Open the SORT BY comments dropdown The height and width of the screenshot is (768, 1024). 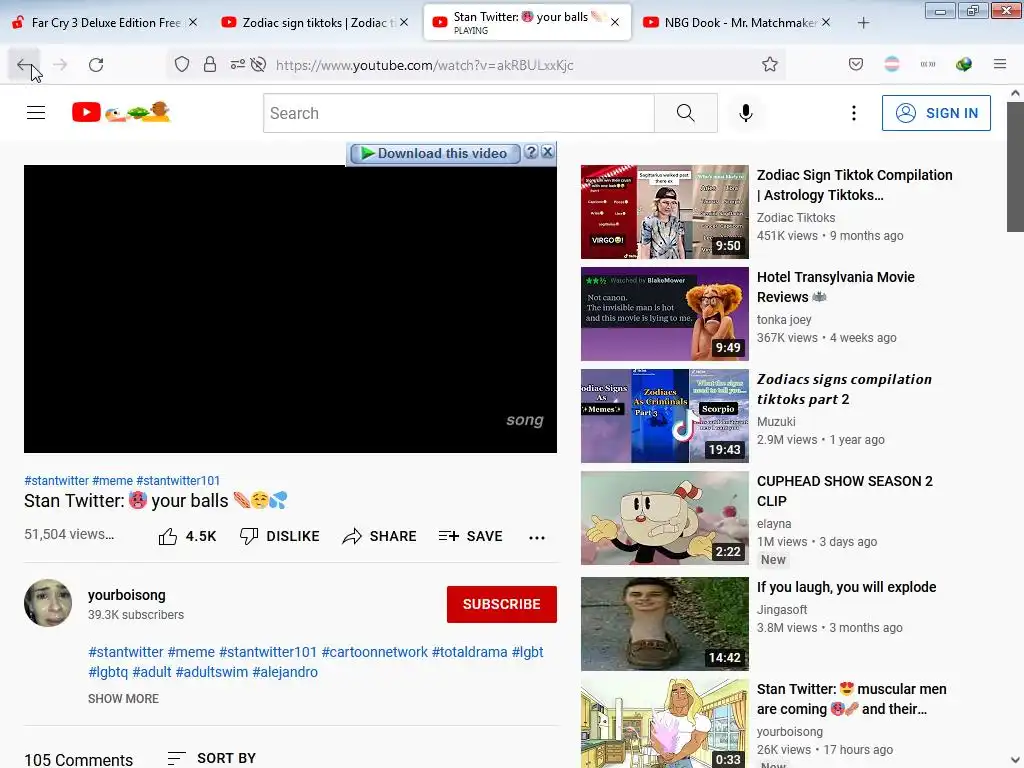point(212,758)
